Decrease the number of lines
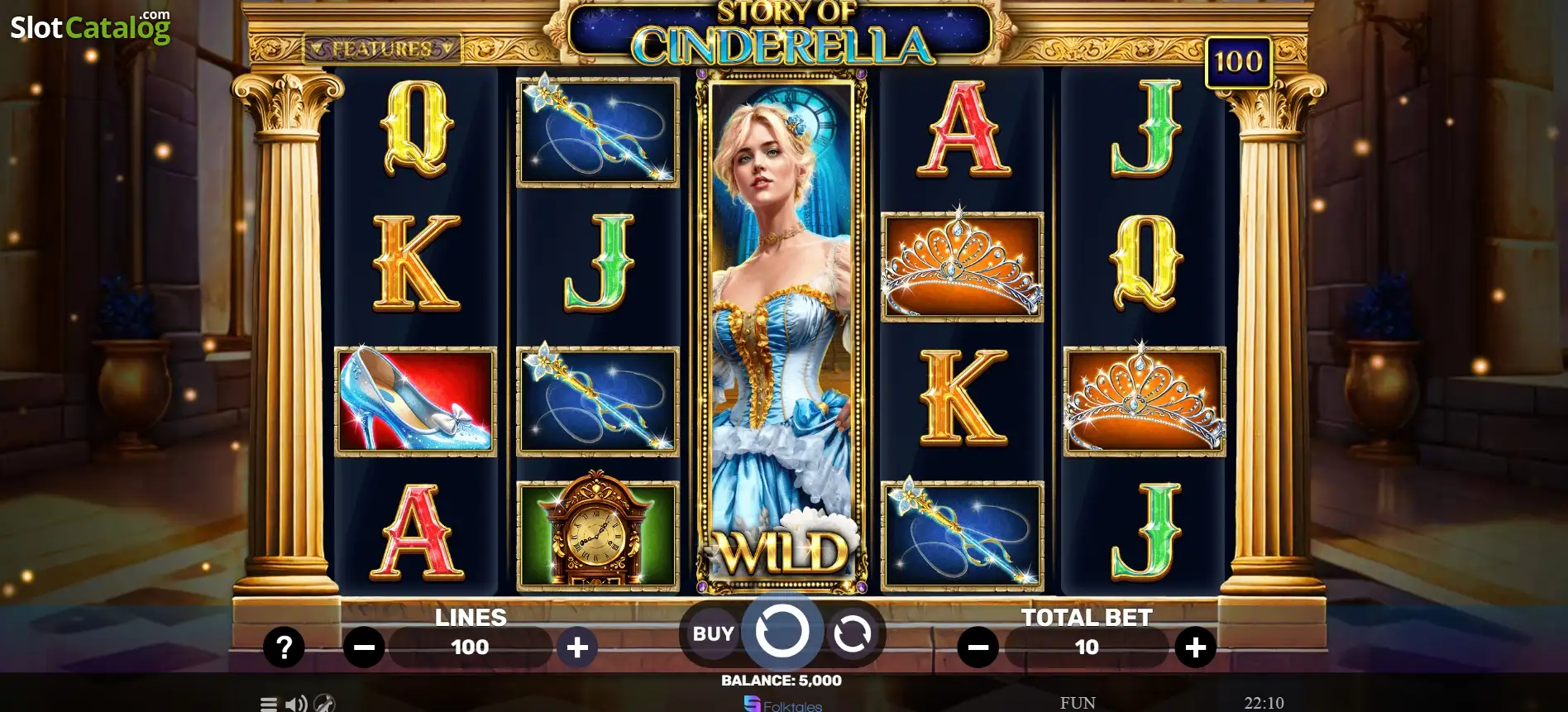The image size is (1568, 712). (x=364, y=647)
